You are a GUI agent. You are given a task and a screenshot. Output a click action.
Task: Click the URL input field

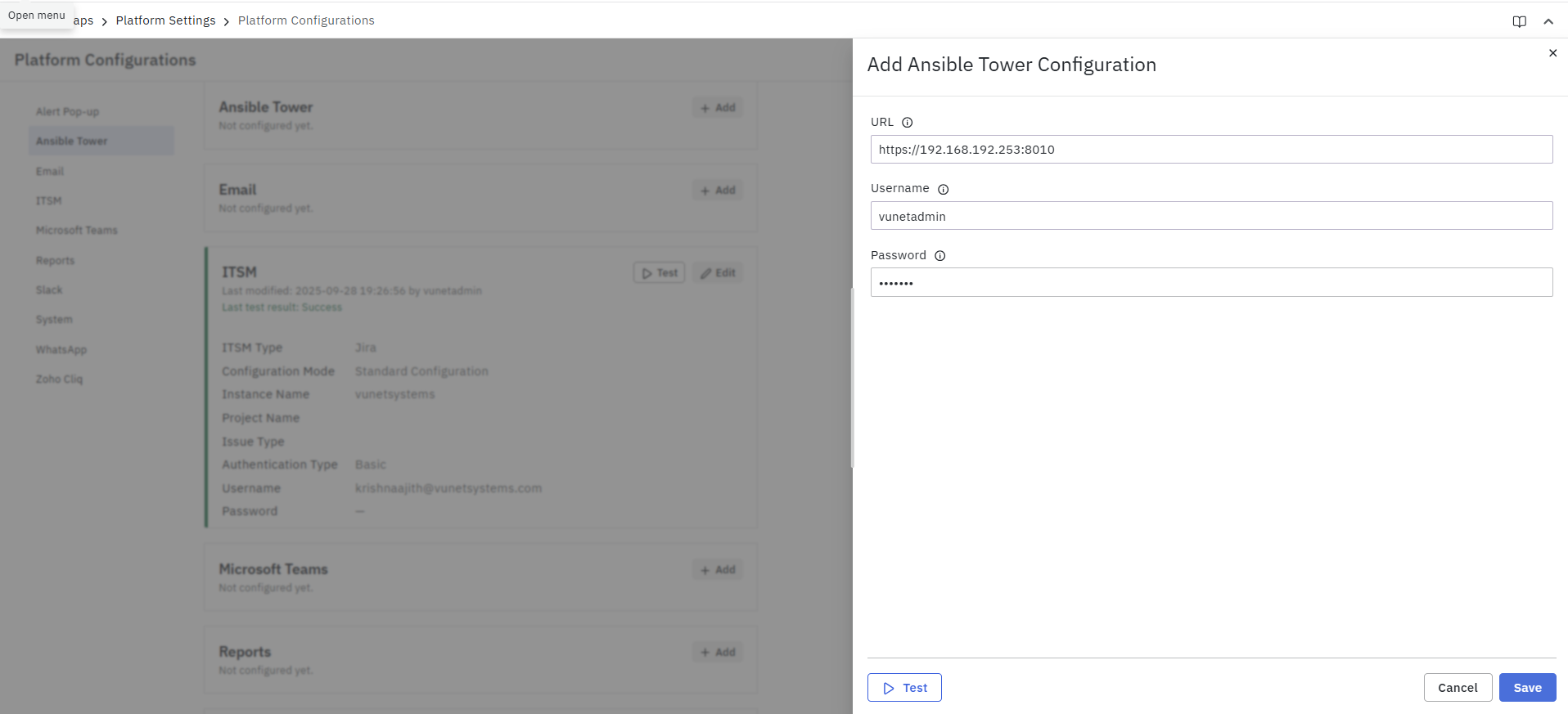coord(1211,150)
